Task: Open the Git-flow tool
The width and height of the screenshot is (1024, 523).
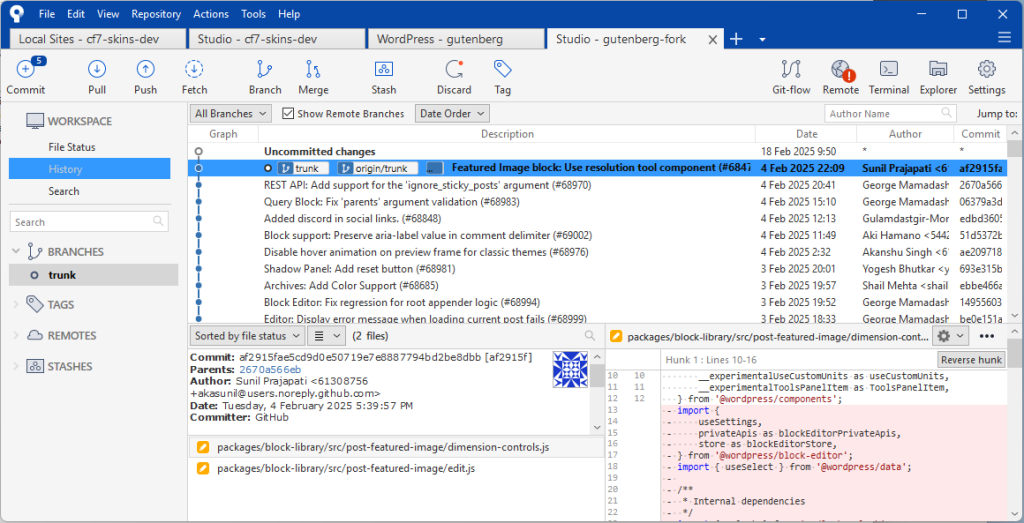Action: pos(791,70)
